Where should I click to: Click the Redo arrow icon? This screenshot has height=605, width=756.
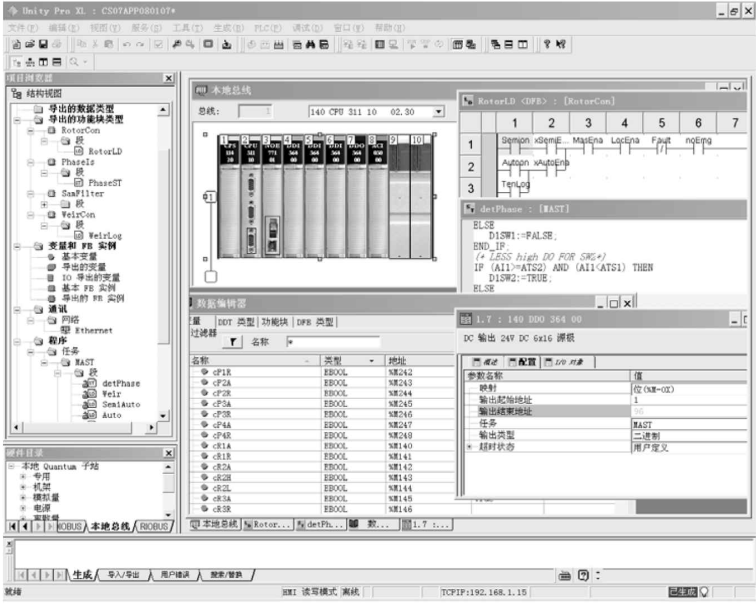(x=140, y=44)
